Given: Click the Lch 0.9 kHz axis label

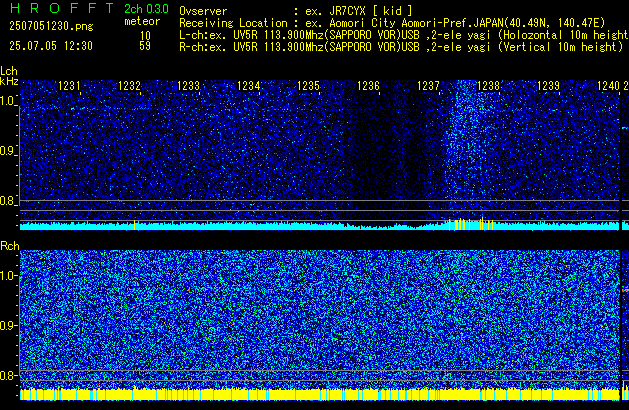Looking at the screenshot, I should 8,151.
